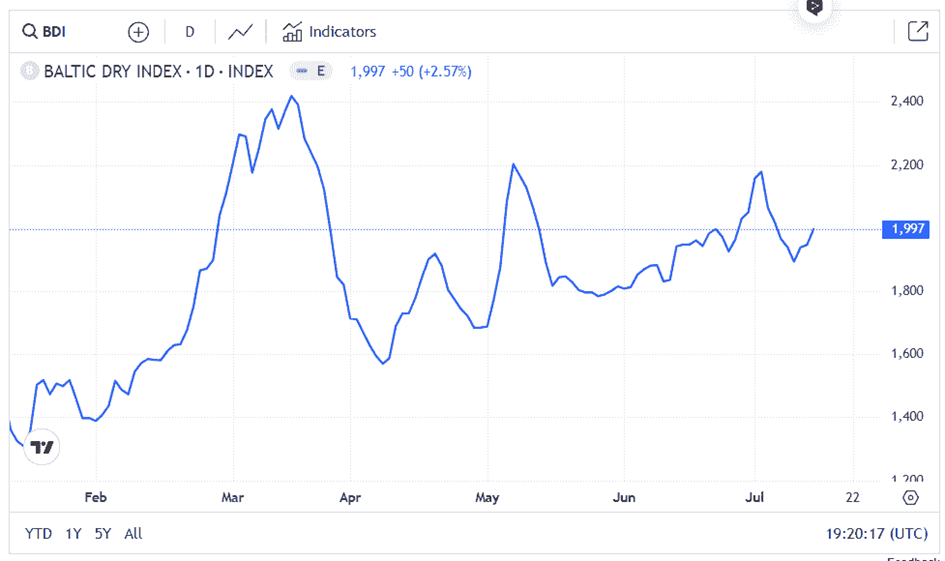Click the May time axis label
The height and width of the screenshot is (561, 945).
click(x=487, y=498)
